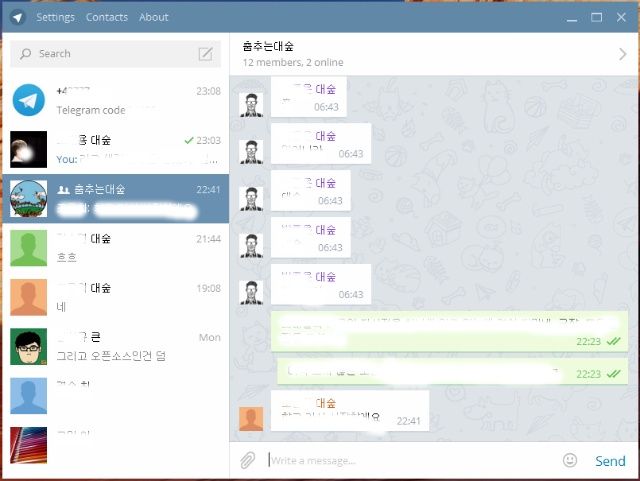This screenshot has width=640, height=481.
Task: Click '12 members, 2 online' status text
Action: 293,62
